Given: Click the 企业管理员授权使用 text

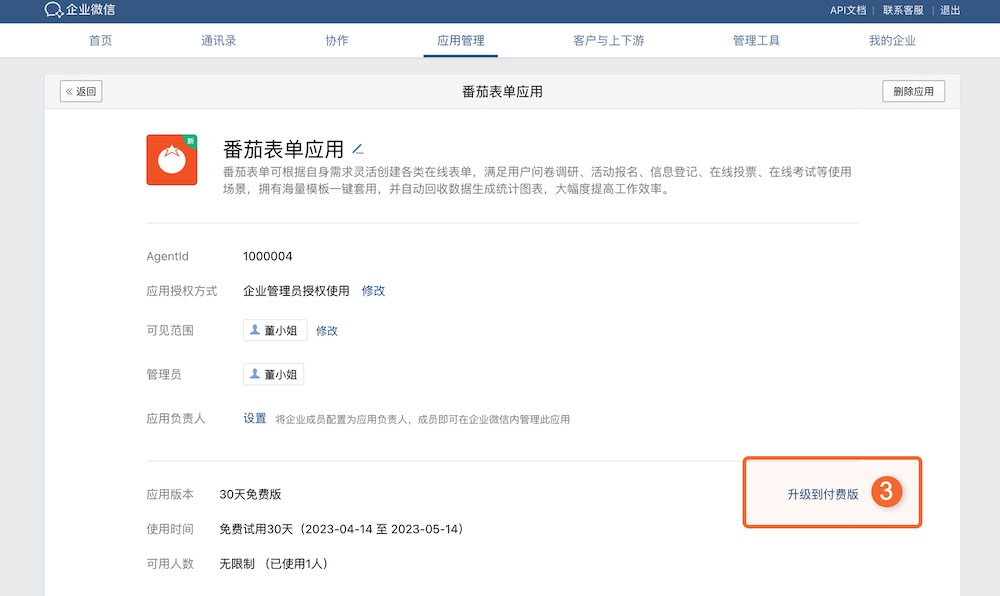Looking at the screenshot, I should click(x=296, y=291).
